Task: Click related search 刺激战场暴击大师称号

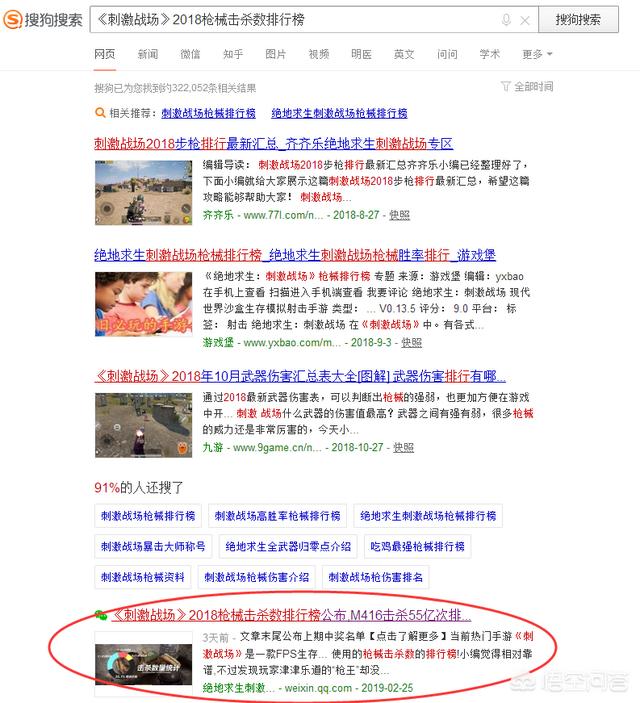Action: click(x=153, y=546)
